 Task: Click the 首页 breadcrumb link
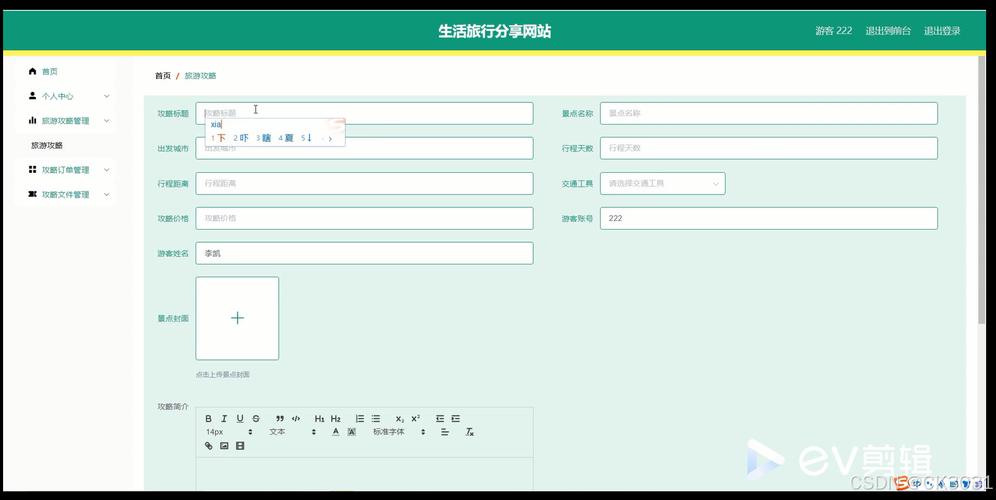(x=163, y=76)
